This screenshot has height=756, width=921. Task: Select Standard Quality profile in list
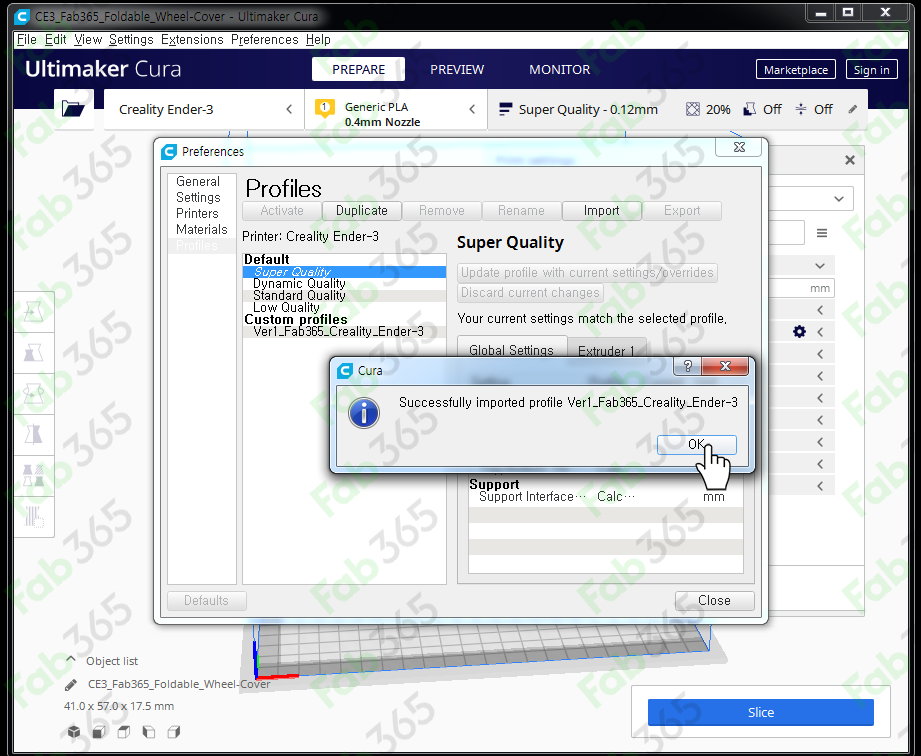344,295
